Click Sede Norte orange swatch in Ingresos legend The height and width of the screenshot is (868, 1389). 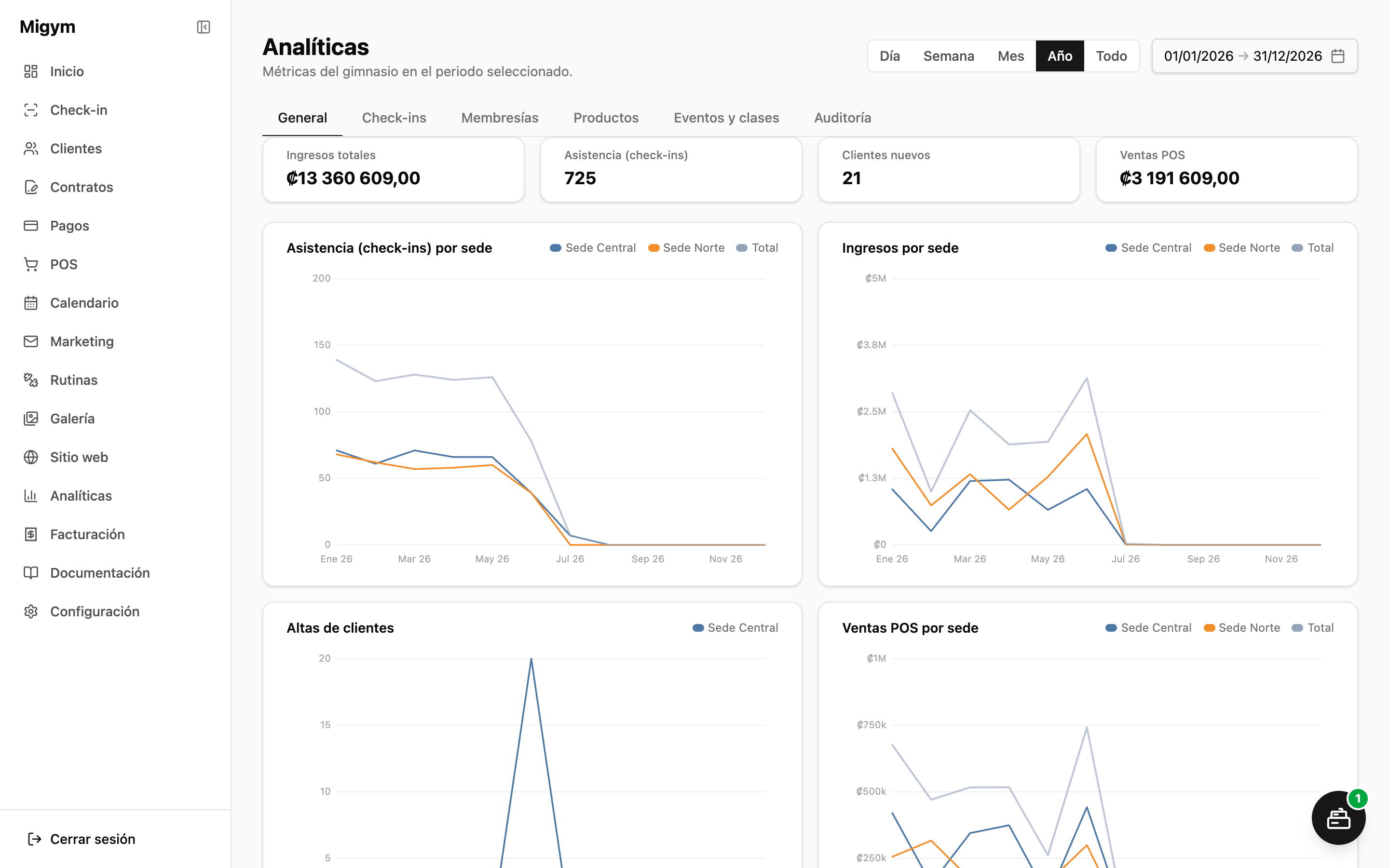1210,248
